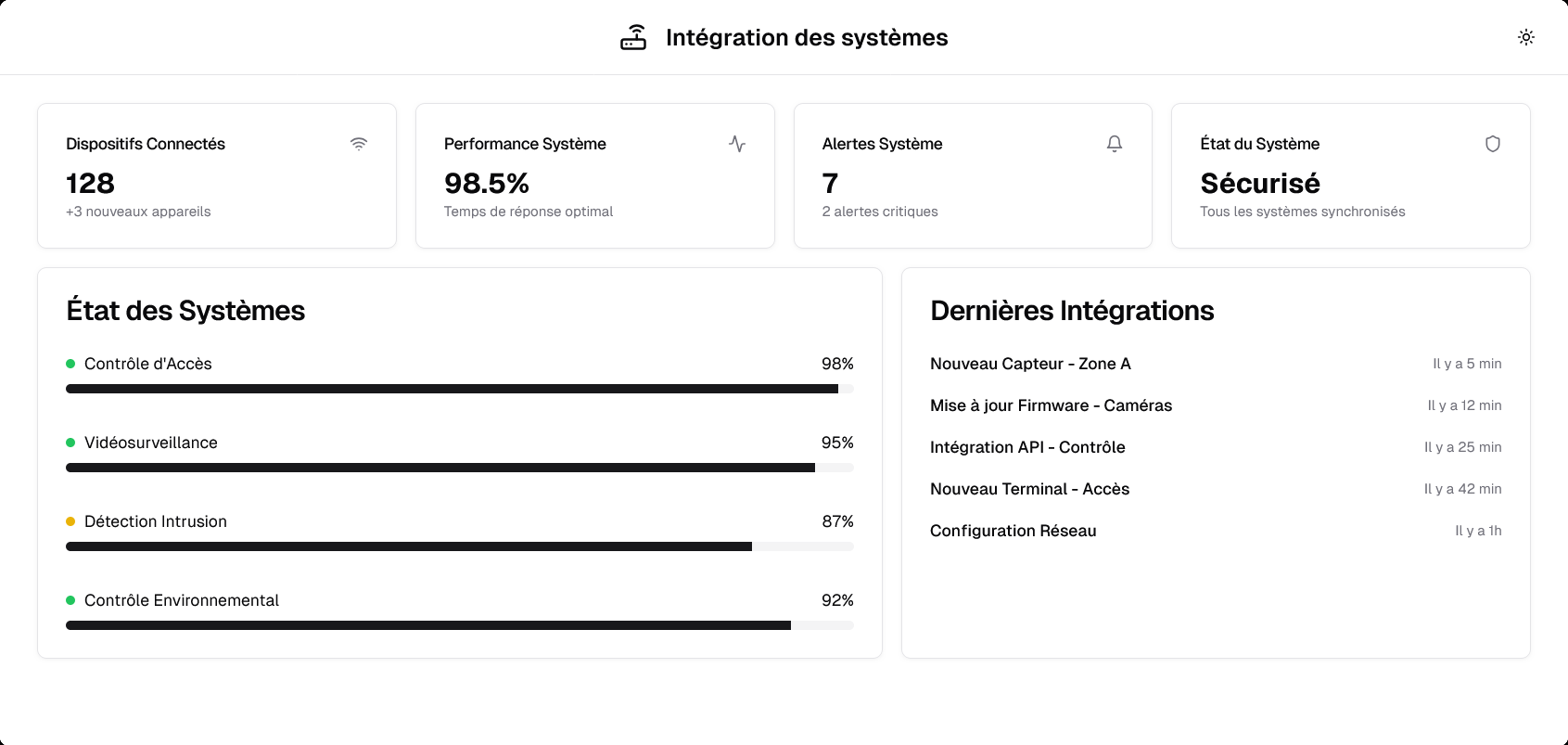Click 'Temps de réponse optimal' text
The image size is (1568, 745).
(x=529, y=212)
